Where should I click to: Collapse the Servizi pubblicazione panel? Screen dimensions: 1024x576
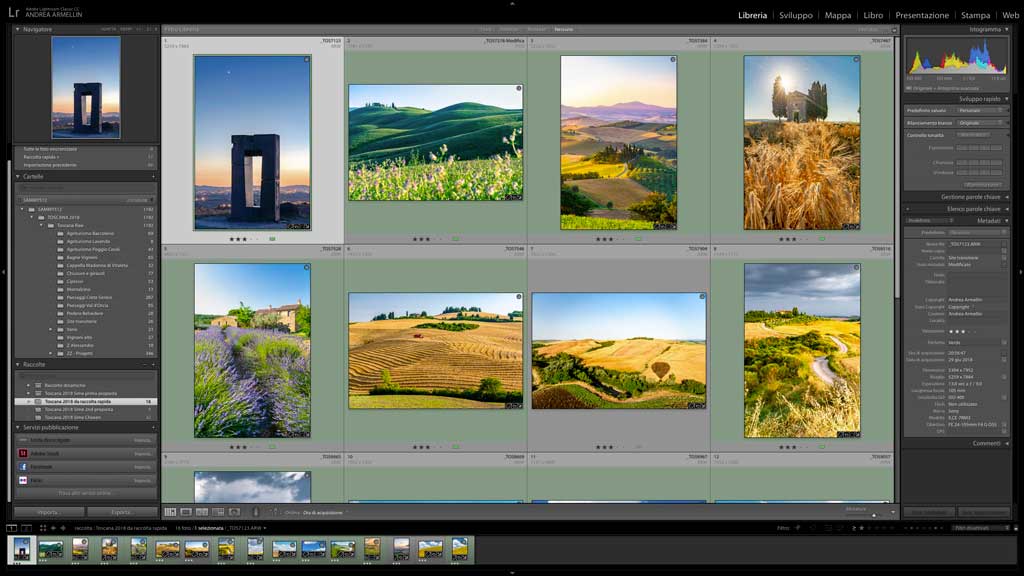[x=18, y=427]
